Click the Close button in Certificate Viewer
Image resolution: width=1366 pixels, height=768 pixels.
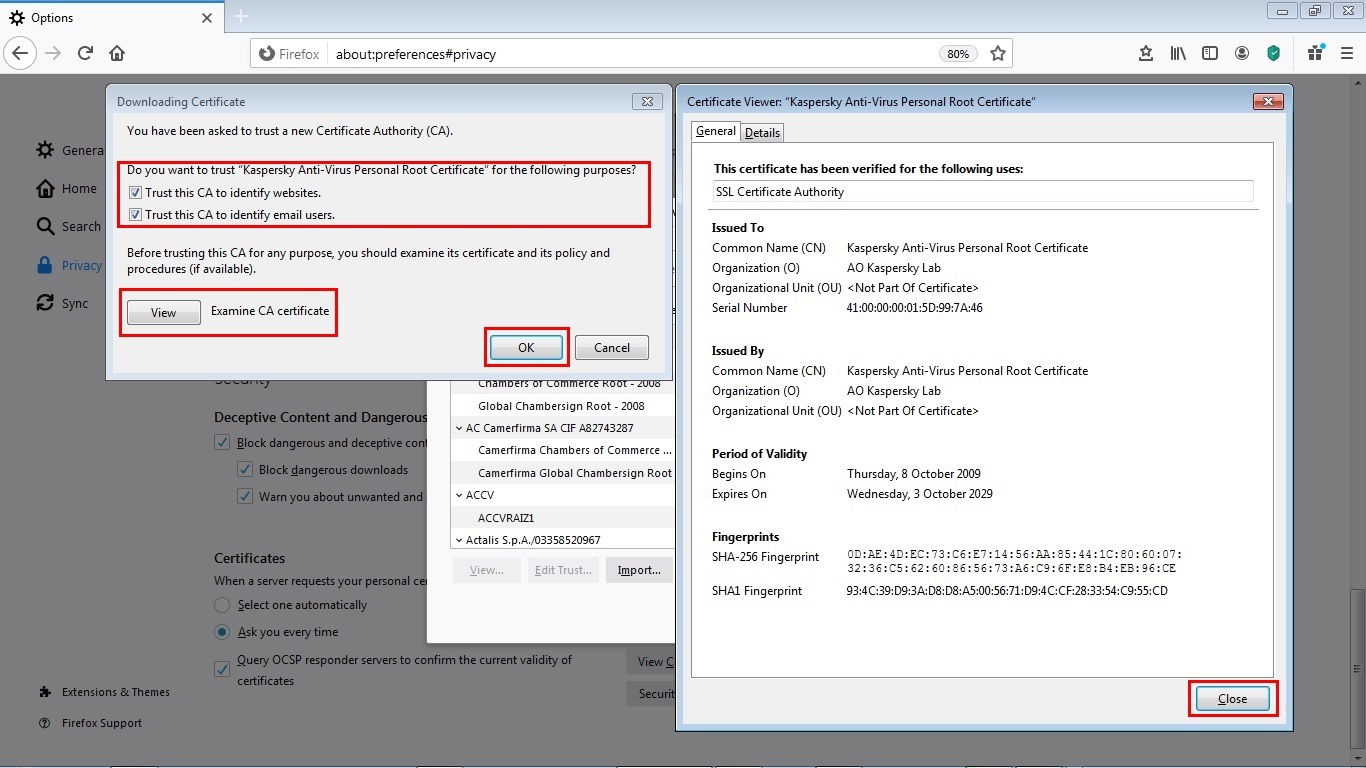(x=1232, y=699)
